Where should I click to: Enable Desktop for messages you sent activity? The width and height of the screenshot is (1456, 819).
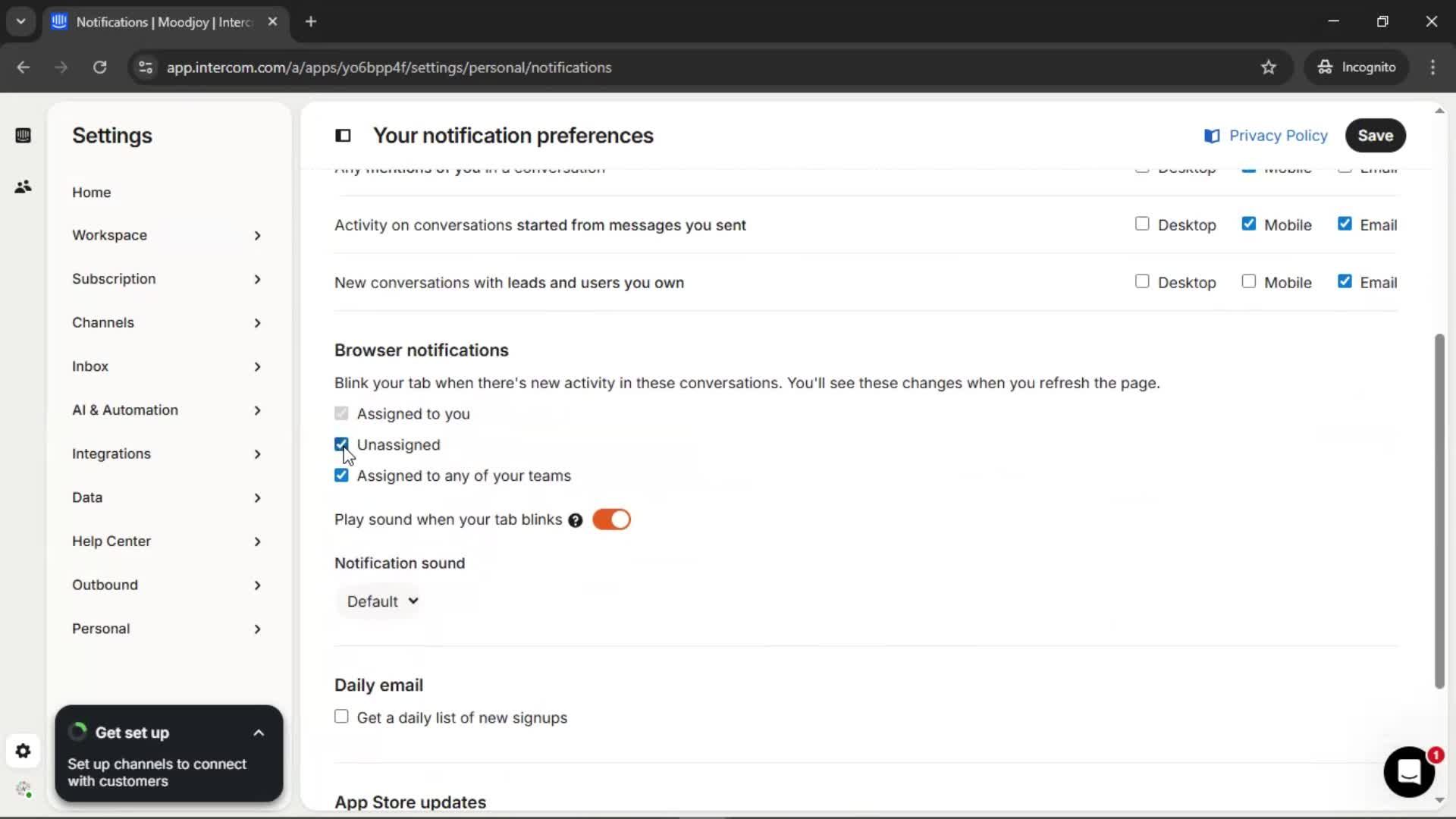click(1142, 224)
